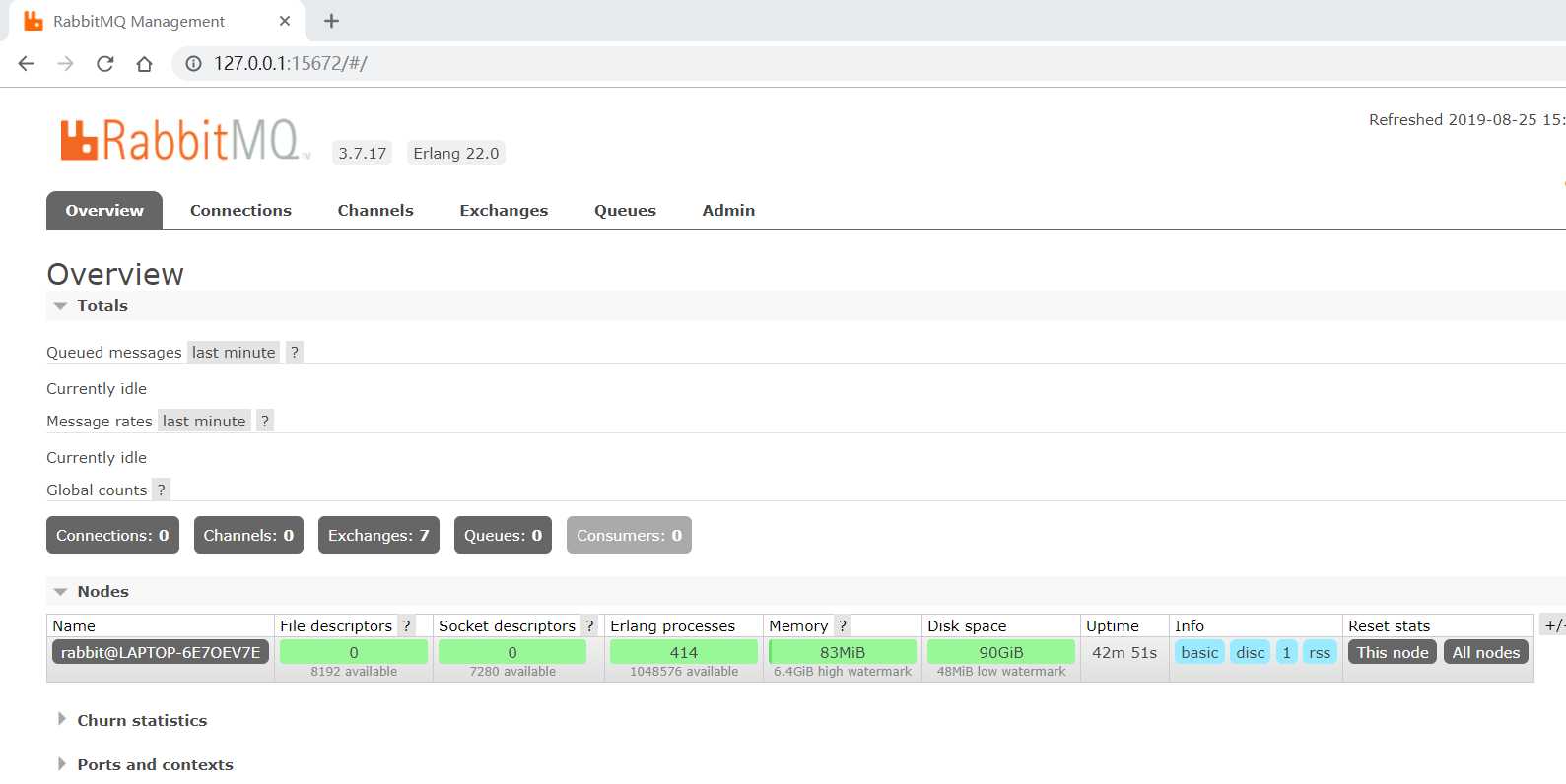Click the Exchanges: 7 count button

[378, 535]
